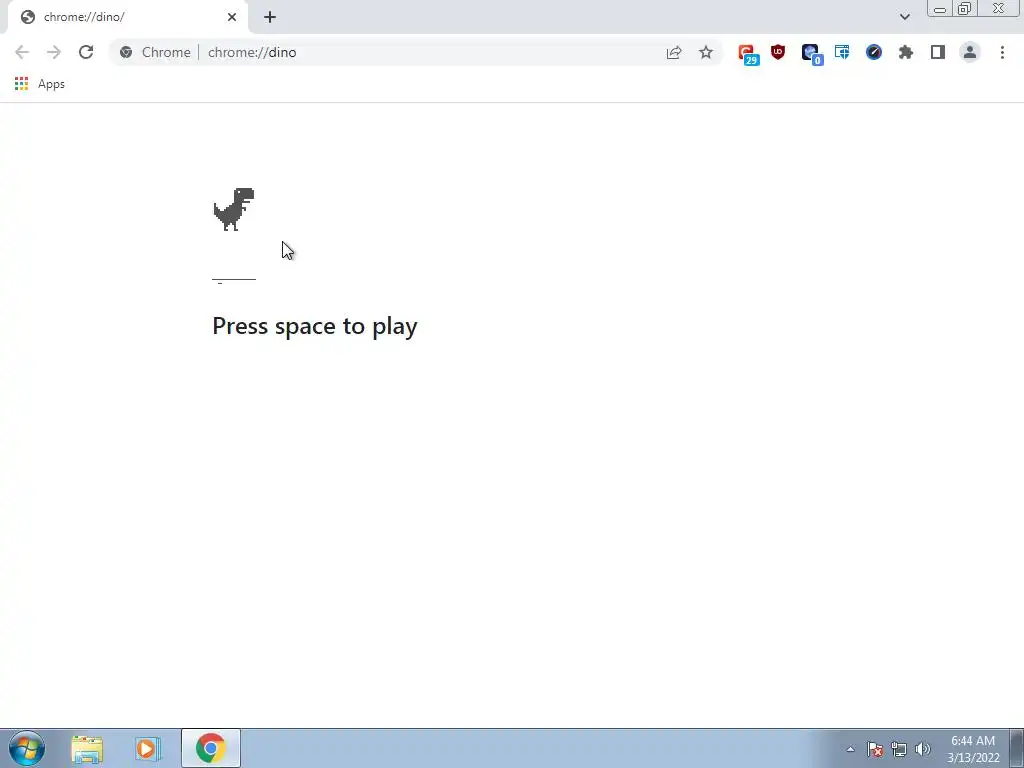
Task: Click the Chrome taskbar button
Action: [210, 748]
